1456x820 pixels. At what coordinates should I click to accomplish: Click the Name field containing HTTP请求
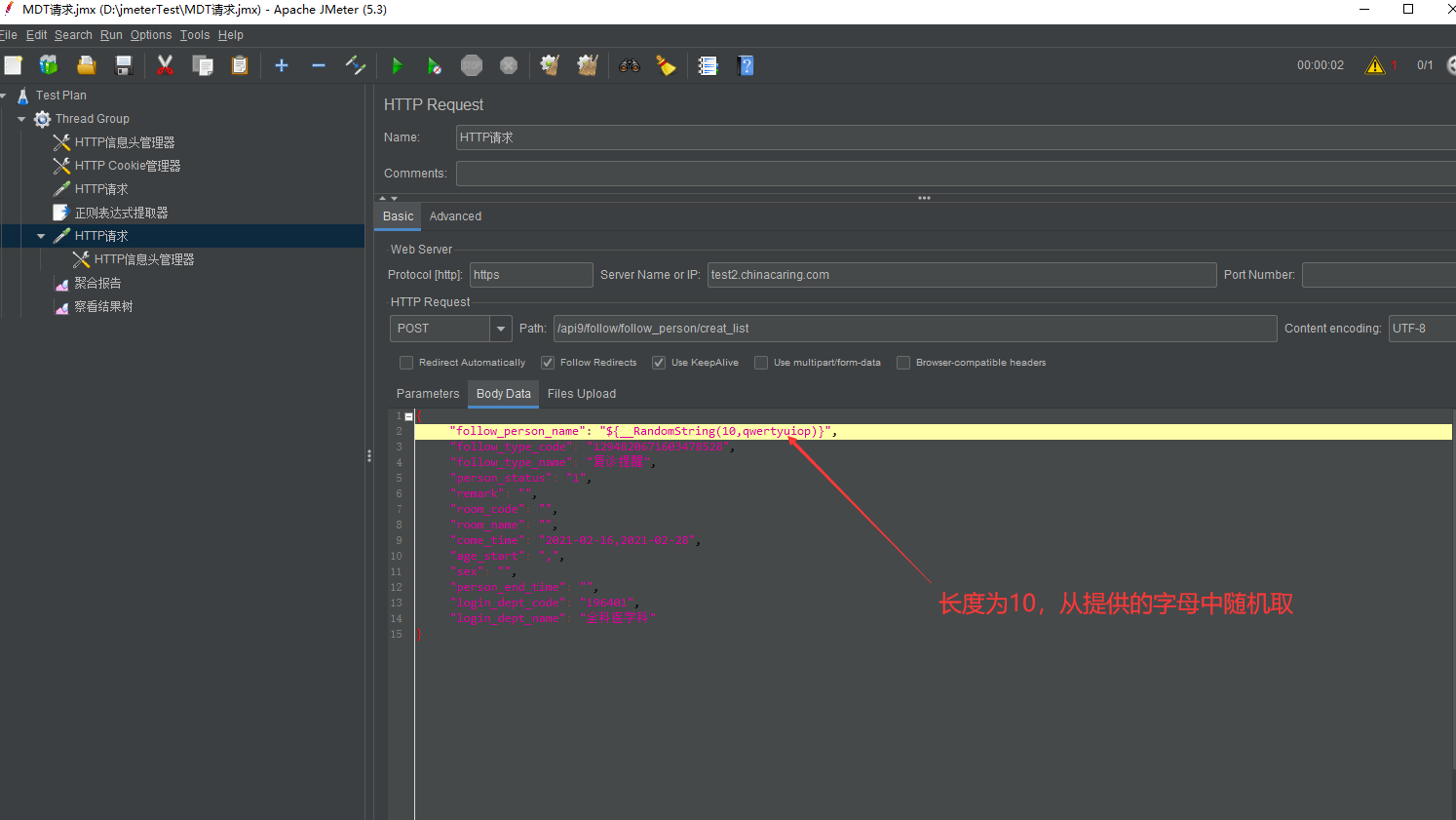(x=955, y=137)
